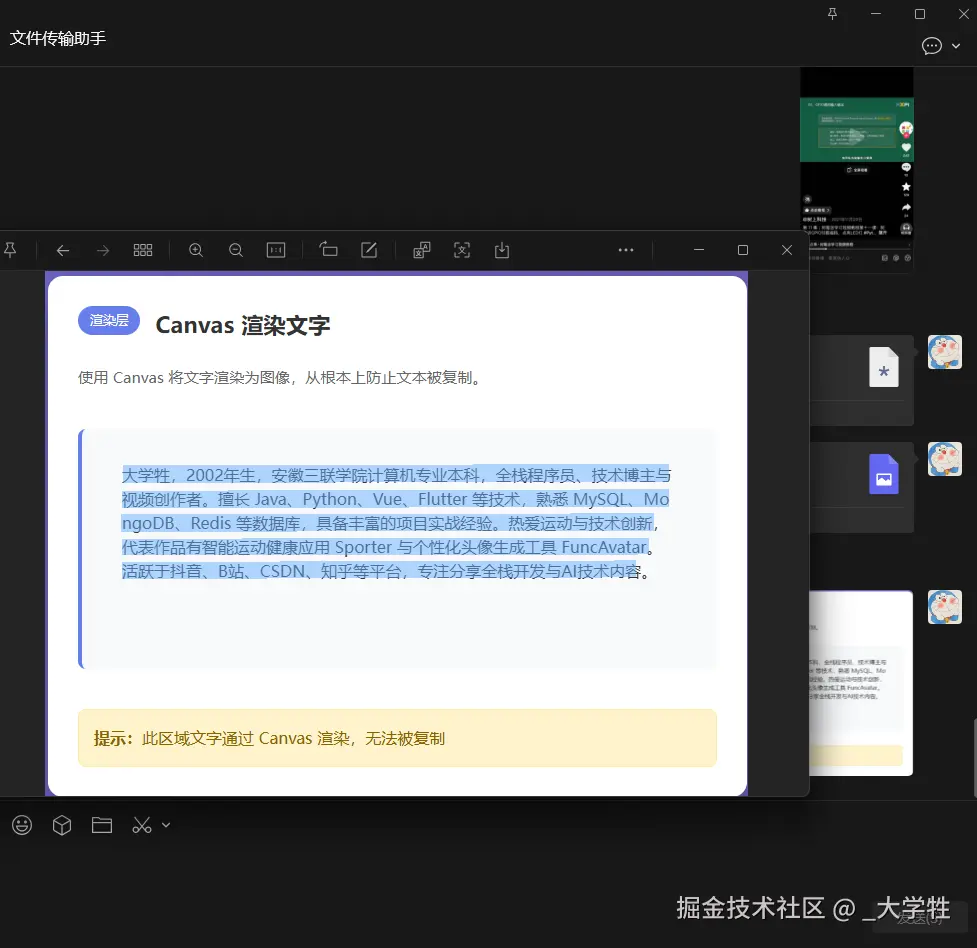Go forward to the next image
Image resolution: width=977 pixels, height=948 pixels.
[x=103, y=250]
